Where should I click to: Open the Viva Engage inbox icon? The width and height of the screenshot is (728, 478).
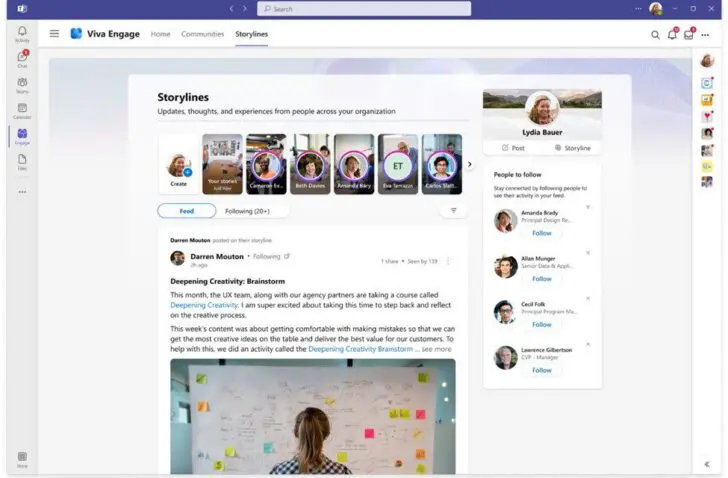click(x=689, y=34)
